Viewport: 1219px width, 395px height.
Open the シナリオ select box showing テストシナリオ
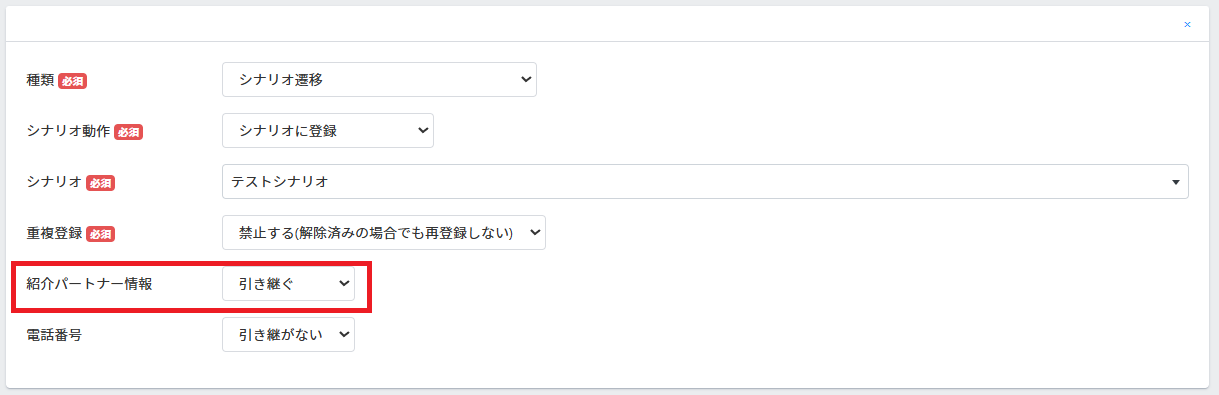[x=705, y=182]
